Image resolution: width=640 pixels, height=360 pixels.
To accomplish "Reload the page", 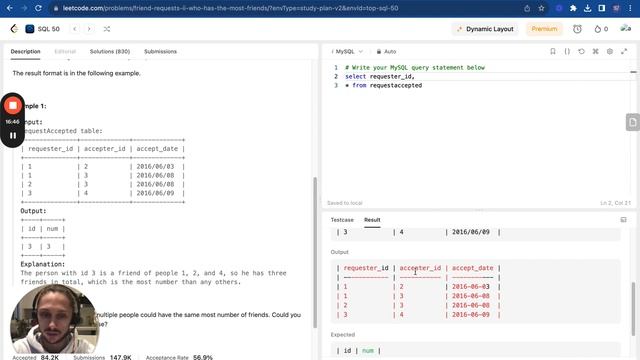I will point(38,8).
